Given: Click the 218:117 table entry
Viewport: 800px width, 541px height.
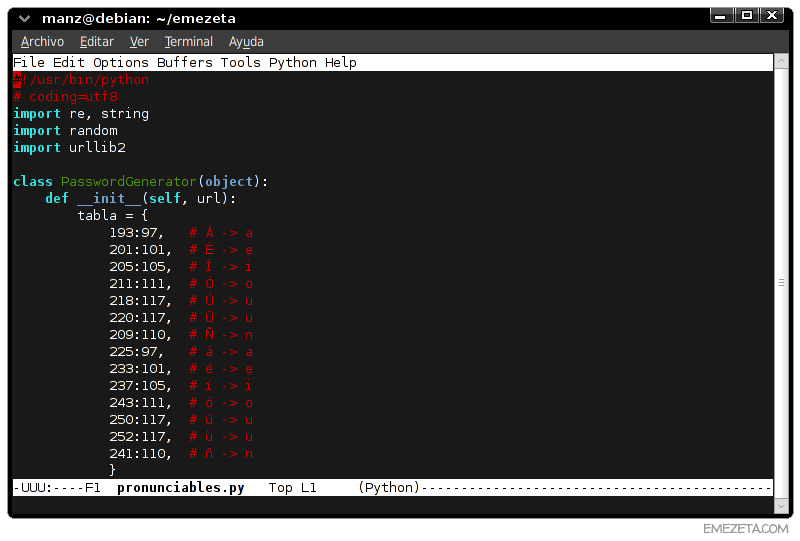Looking at the screenshot, I should coord(140,301).
